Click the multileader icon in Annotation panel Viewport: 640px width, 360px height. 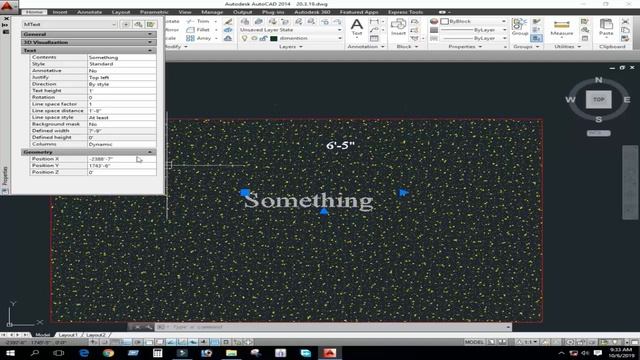(374, 30)
